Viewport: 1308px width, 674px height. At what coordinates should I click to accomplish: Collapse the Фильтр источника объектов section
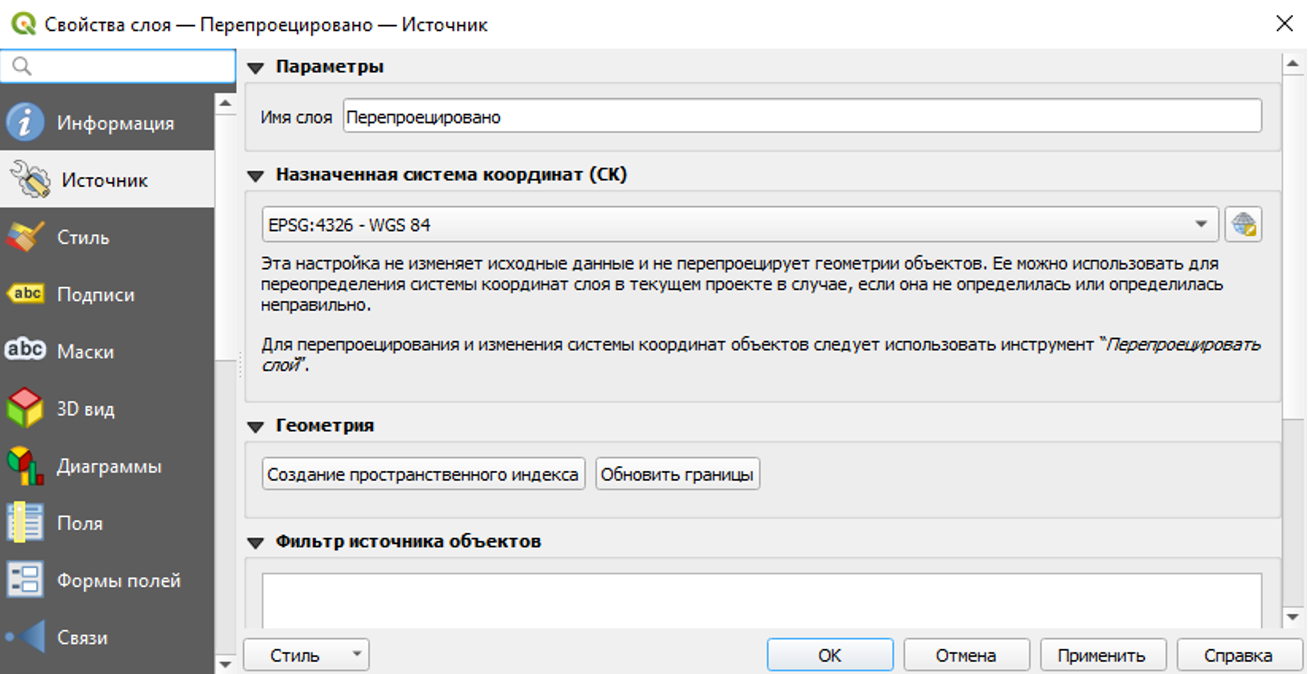pyautogui.click(x=256, y=542)
